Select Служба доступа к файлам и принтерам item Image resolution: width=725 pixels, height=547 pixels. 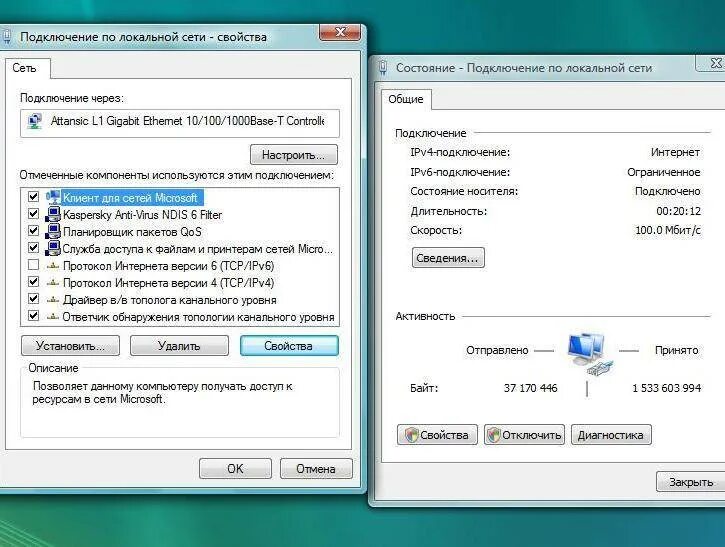click(197, 249)
